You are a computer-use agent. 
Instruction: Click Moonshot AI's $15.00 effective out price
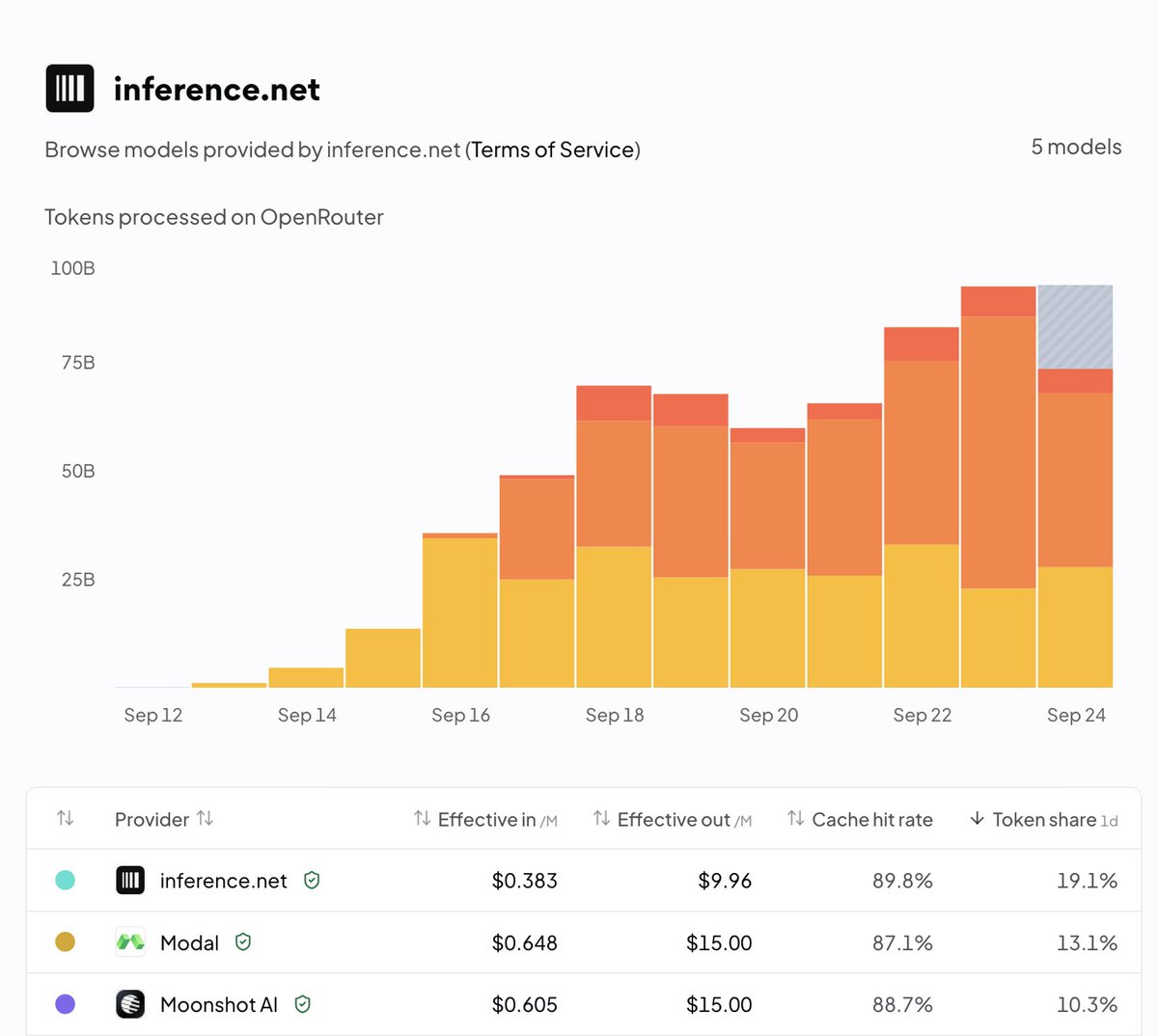(x=719, y=1004)
